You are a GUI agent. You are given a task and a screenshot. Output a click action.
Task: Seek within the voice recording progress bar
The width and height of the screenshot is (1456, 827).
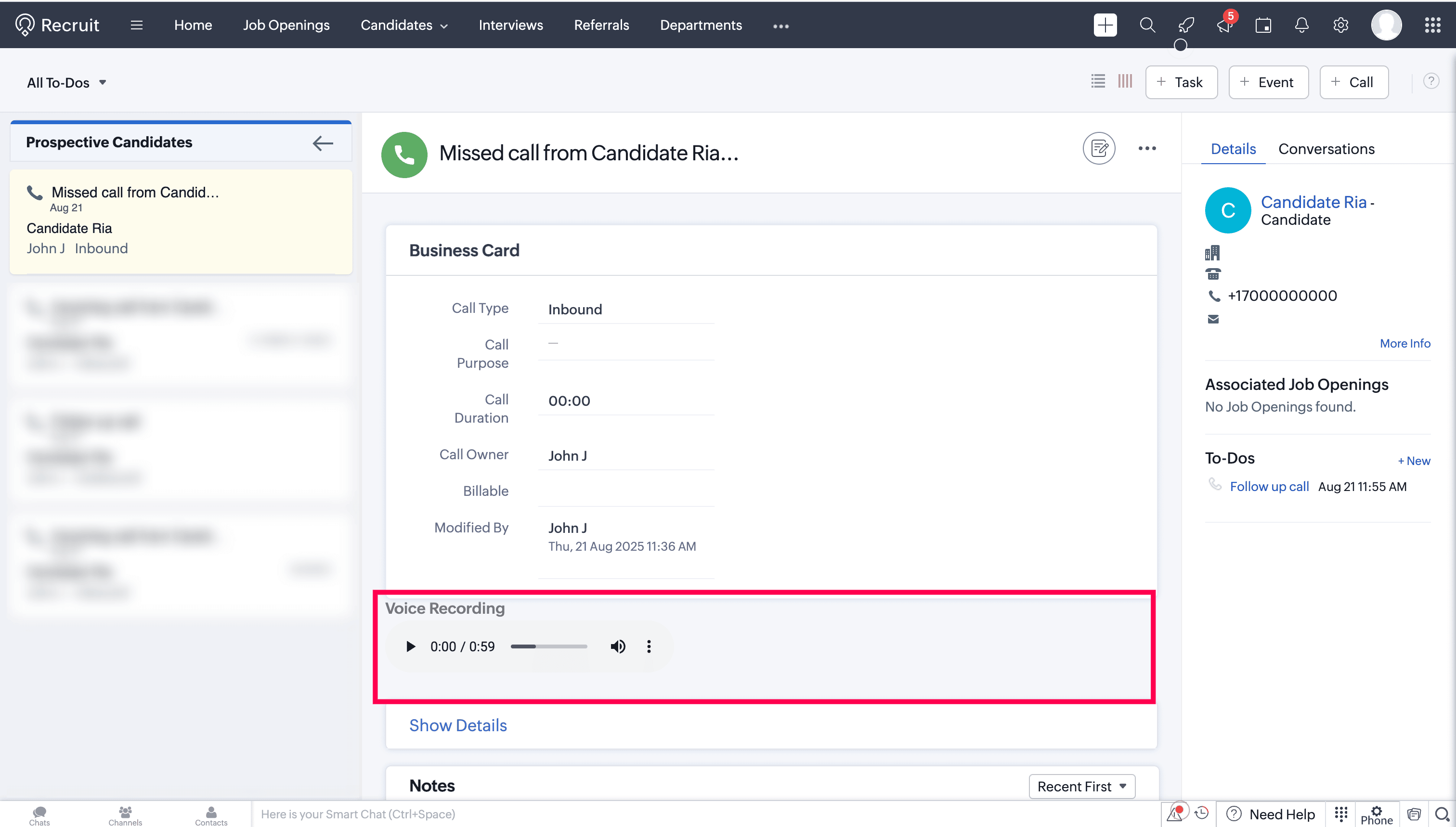(549, 646)
